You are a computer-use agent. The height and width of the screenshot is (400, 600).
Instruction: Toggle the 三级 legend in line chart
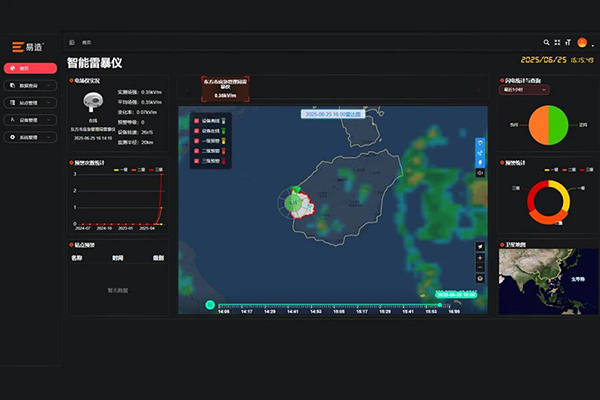pos(156,170)
